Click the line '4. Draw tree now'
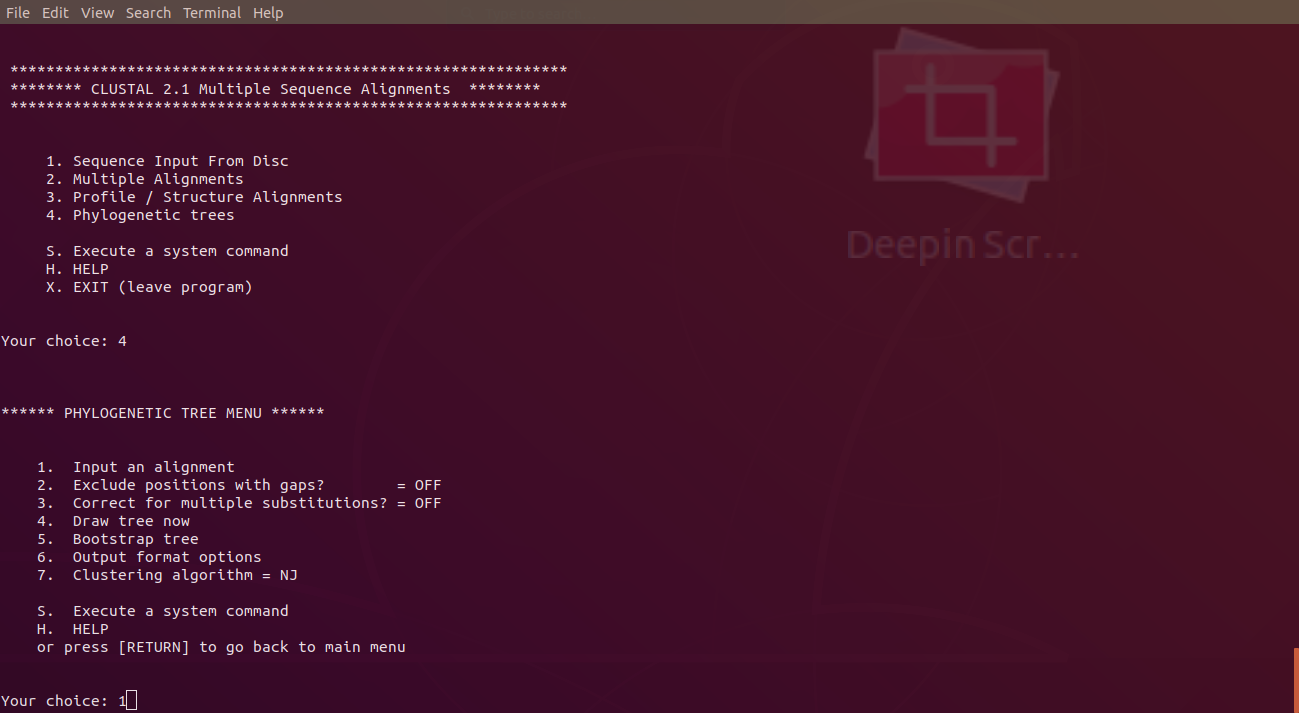Screen dimensions: 1299x713 (x=113, y=521)
